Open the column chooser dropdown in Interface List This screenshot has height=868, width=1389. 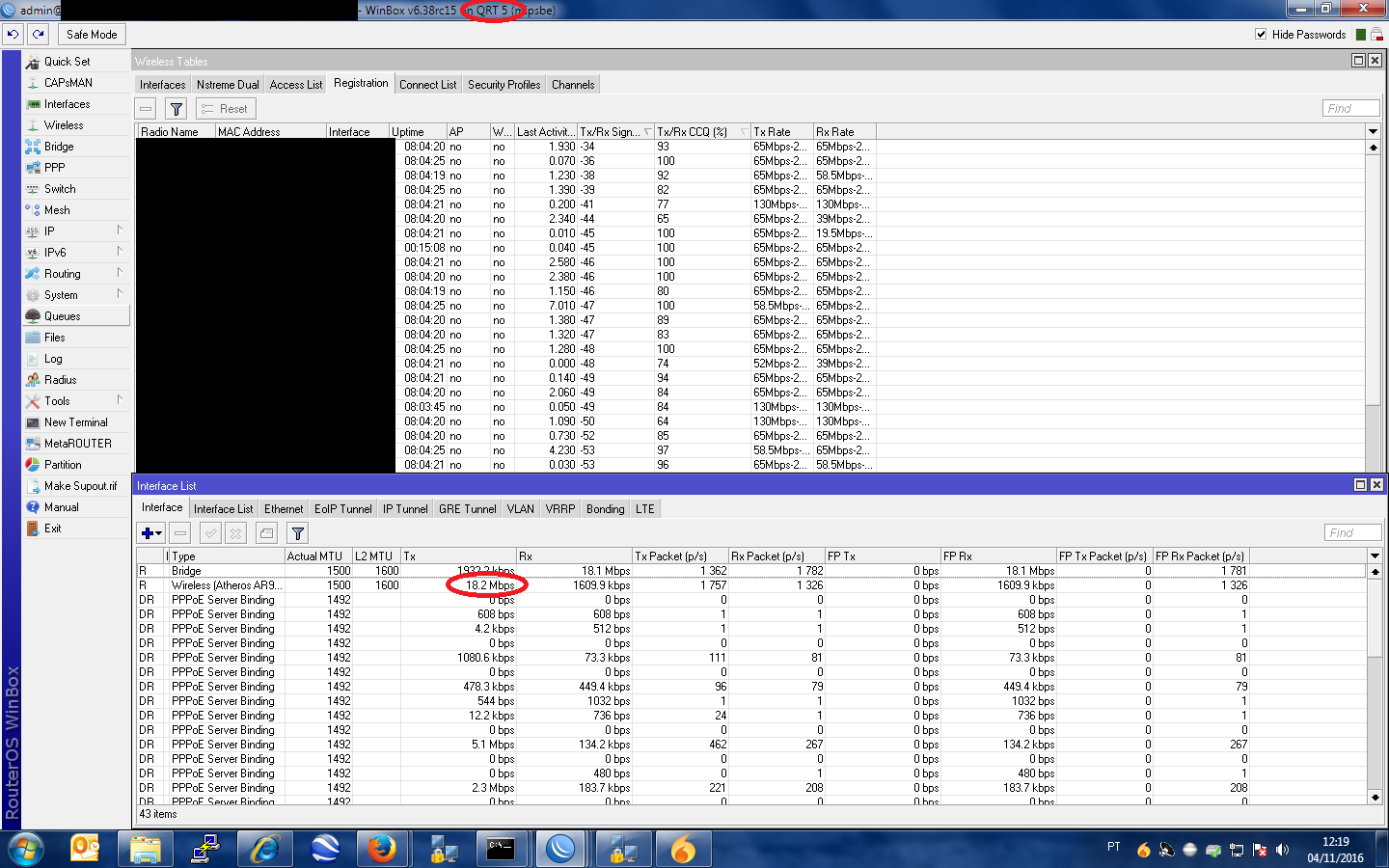(1375, 556)
